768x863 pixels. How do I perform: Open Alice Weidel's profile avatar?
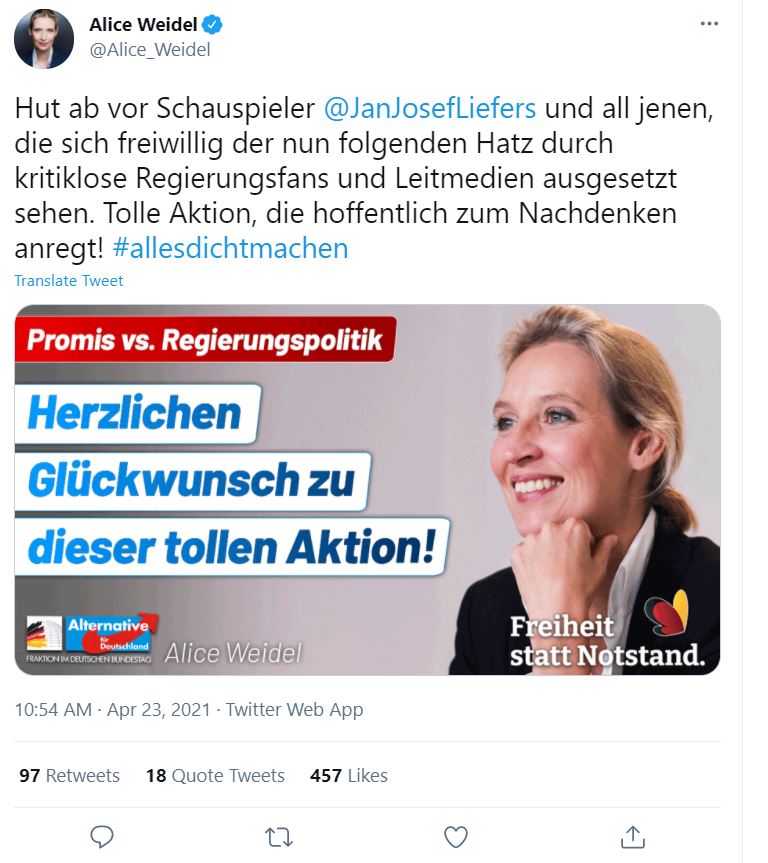(44, 39)
